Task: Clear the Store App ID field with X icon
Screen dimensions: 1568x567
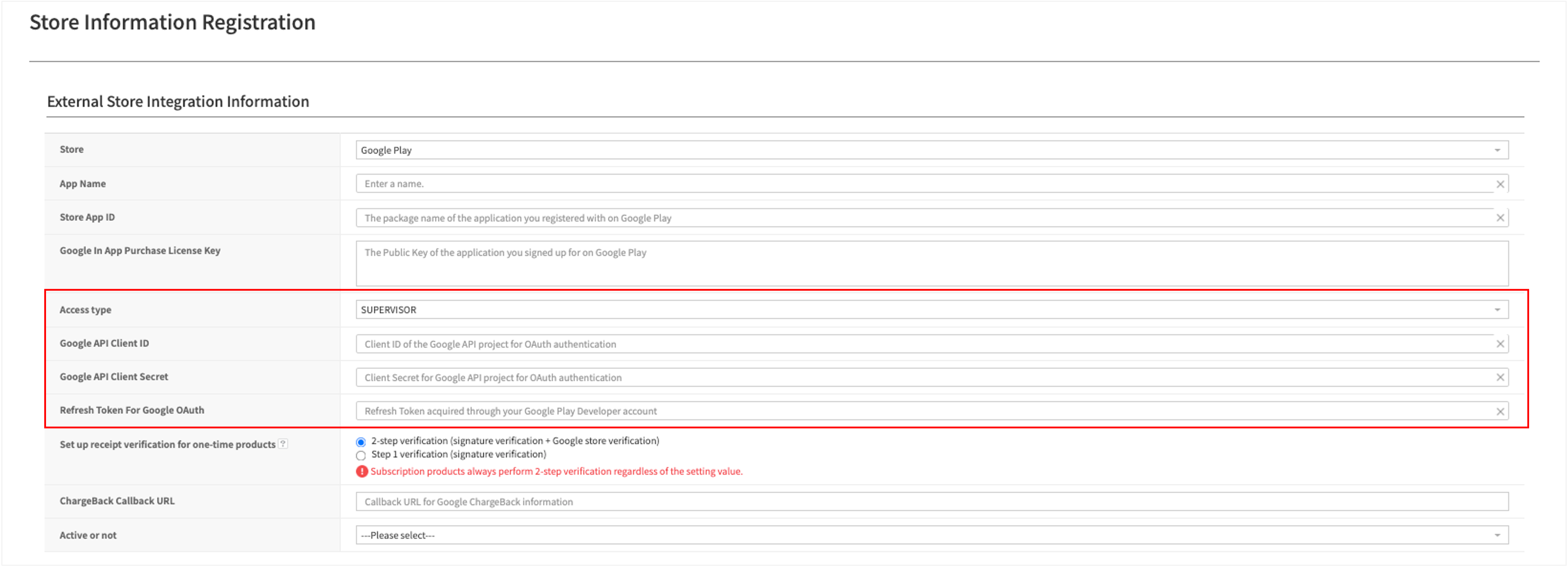Action: tap(1500, 218)
